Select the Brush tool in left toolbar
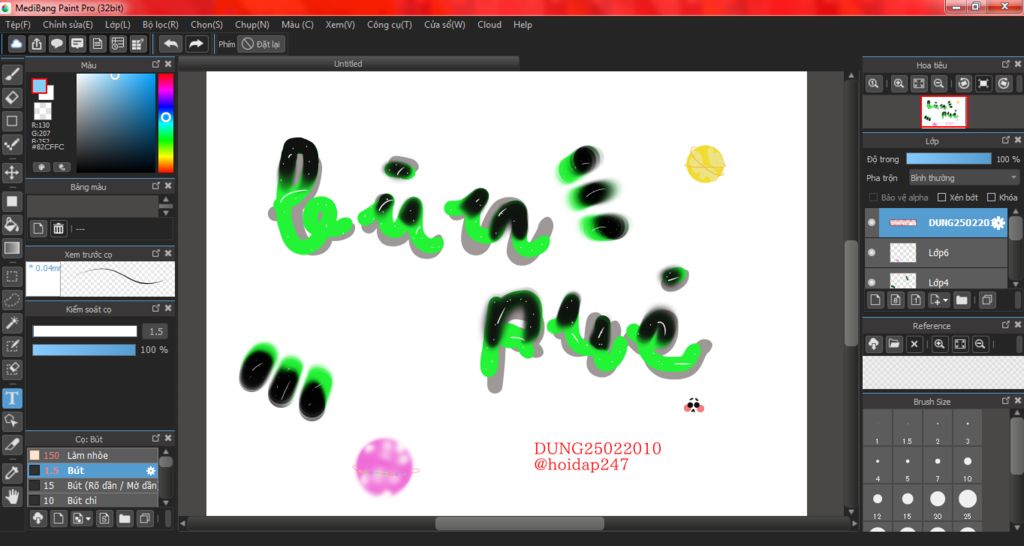The width and height of the screenshot is (1024, 546). point(12,74)
